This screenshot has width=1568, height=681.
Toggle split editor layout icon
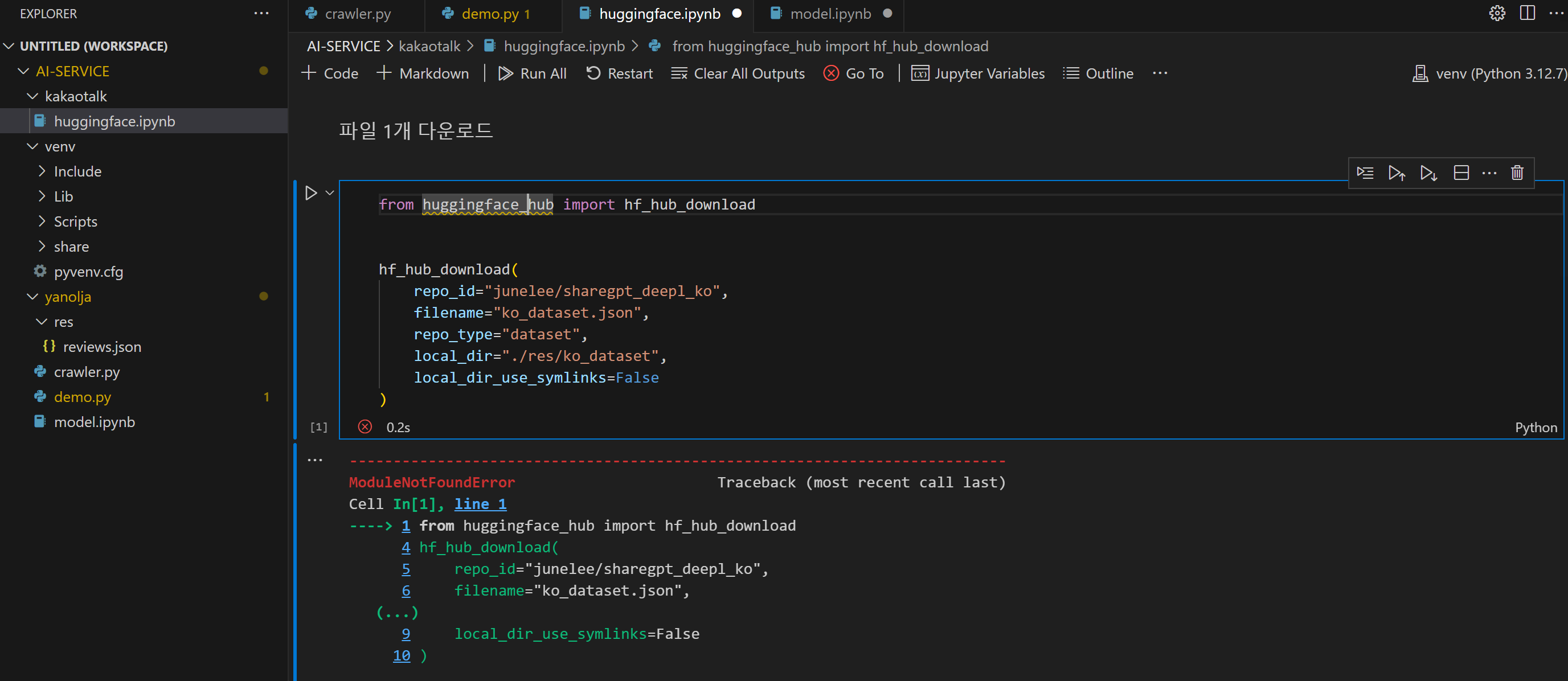(x=1527, y=14)
